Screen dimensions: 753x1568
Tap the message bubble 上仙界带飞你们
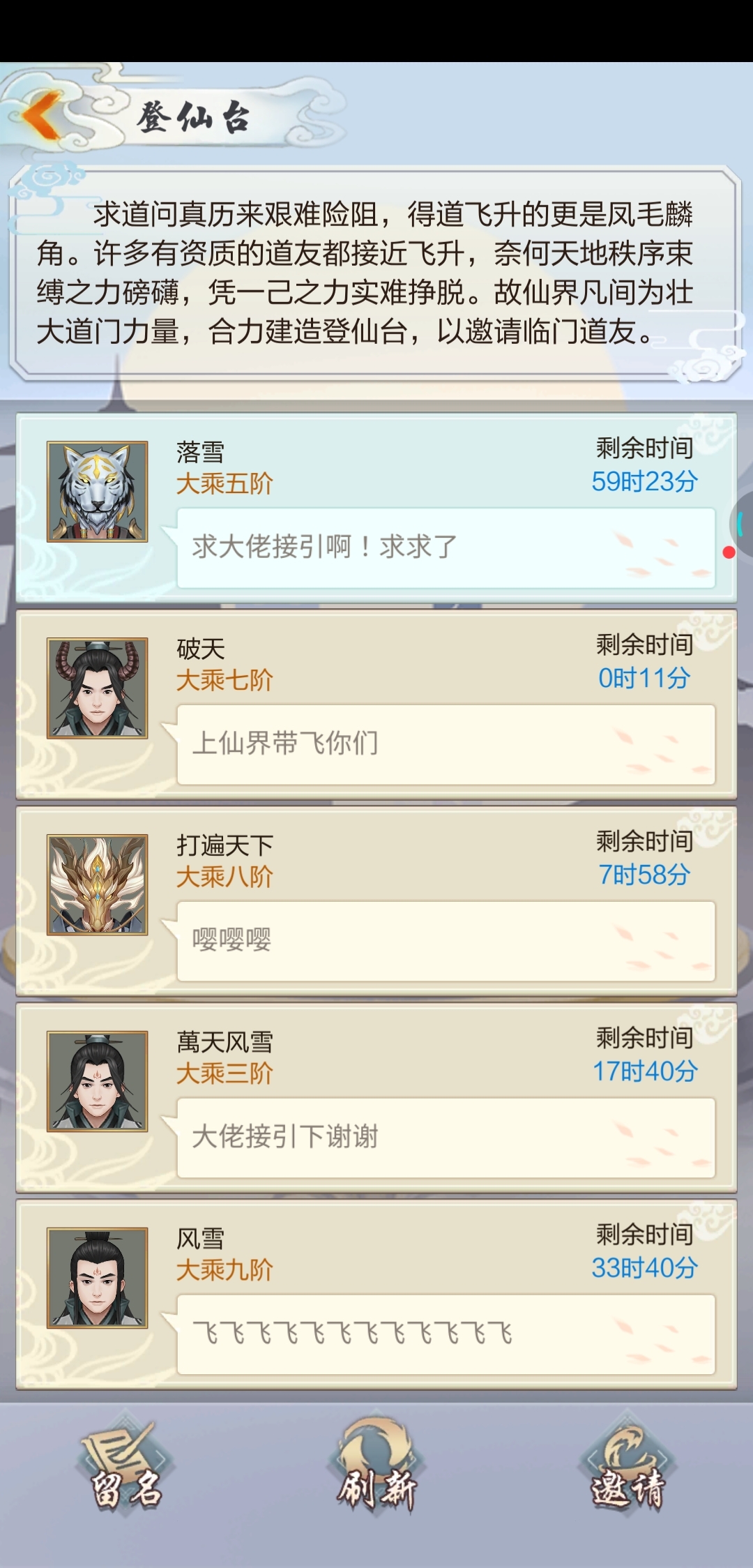(x=446, y=744)
